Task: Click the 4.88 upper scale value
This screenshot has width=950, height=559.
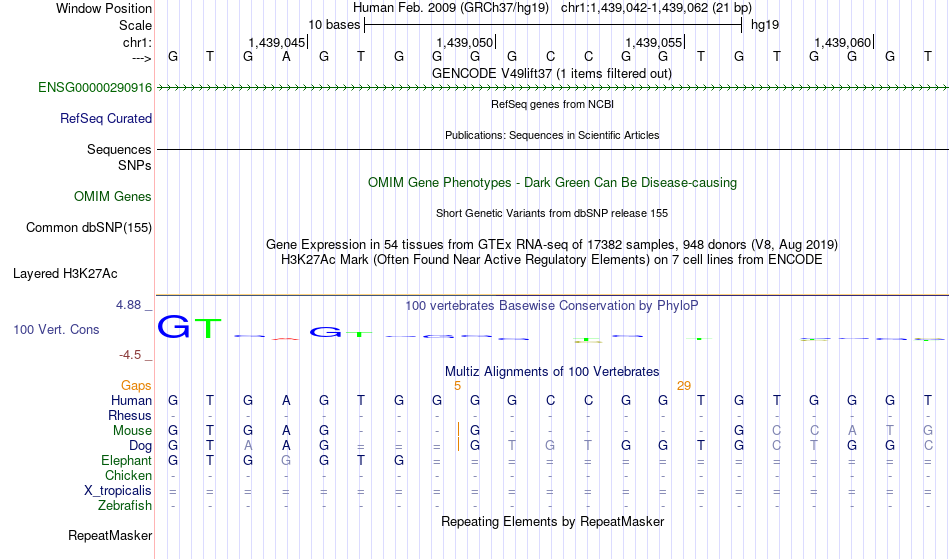Action: 129,305
